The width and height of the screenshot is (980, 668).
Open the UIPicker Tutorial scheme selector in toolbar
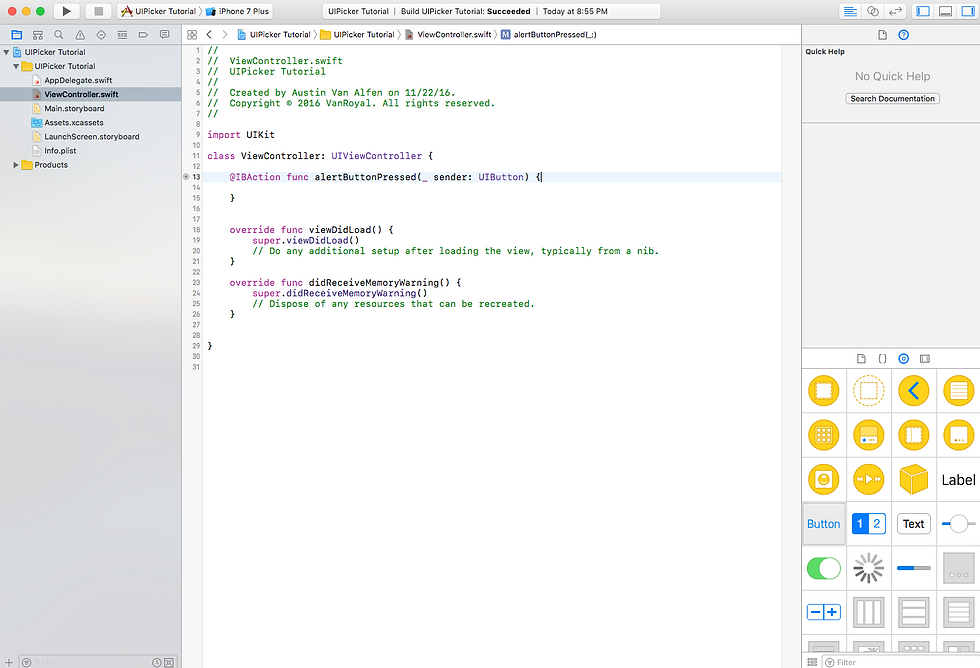pos(159,11)
